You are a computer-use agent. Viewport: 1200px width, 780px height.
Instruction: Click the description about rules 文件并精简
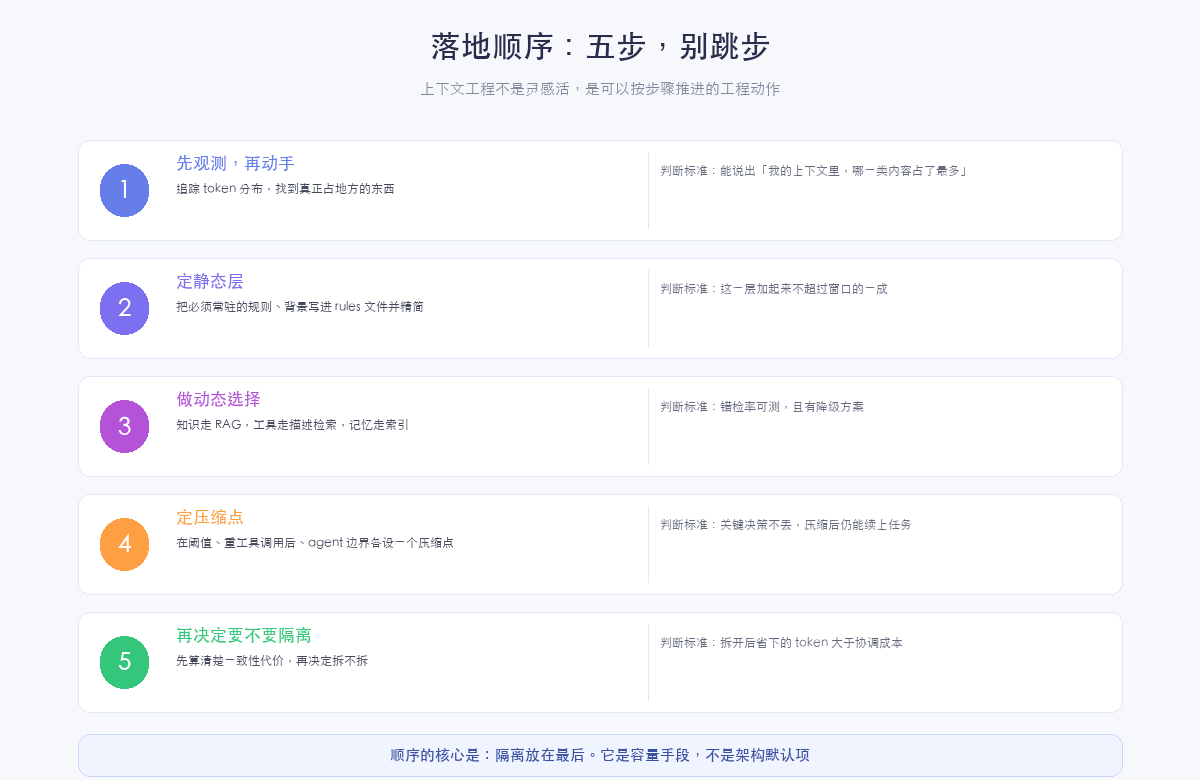(x=300, y=307)
